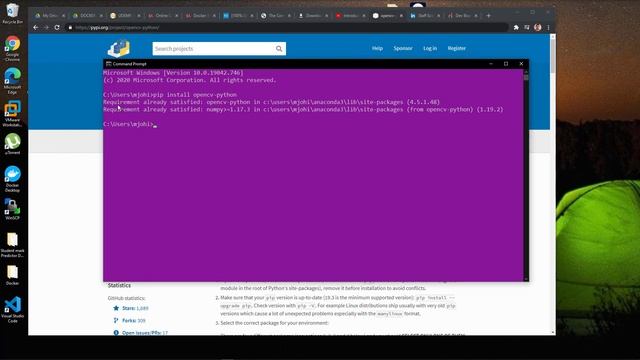This screenshot has width=640, height=360.
Task: Open the Chrome profile avatar
Action: (x=538, y=27)
